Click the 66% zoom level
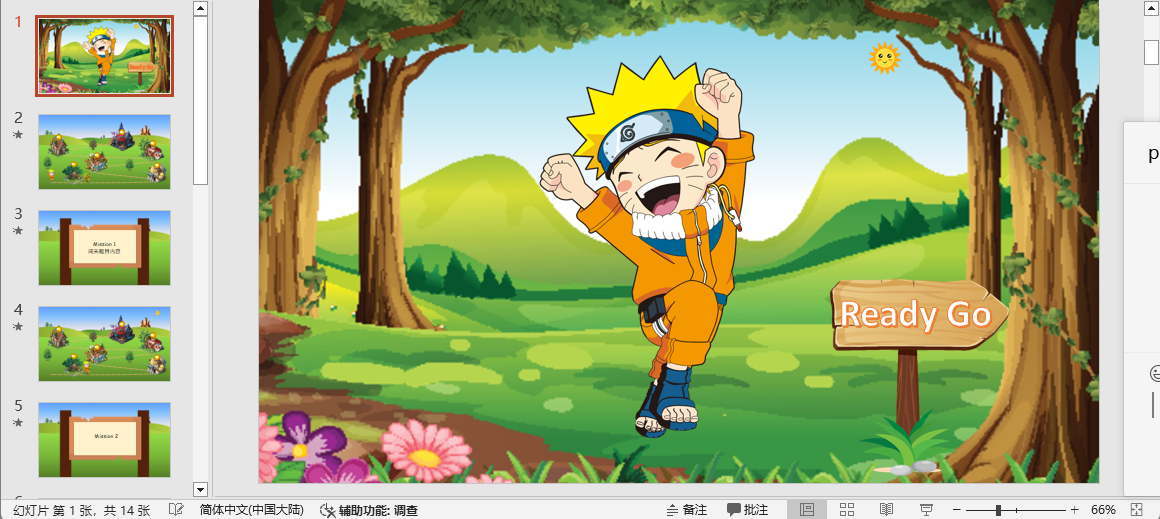1160x519 pixels. click(x=1103, y=510)
